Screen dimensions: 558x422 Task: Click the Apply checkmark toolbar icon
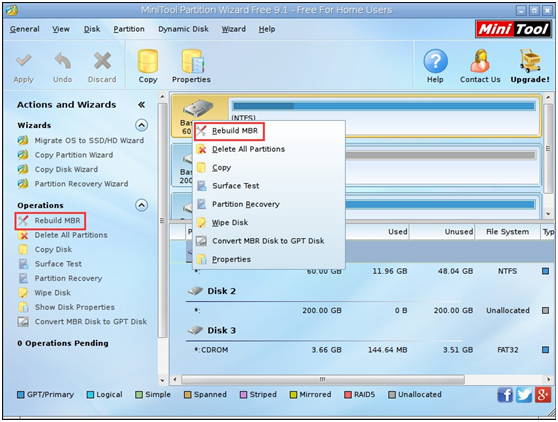pos(23,61)
